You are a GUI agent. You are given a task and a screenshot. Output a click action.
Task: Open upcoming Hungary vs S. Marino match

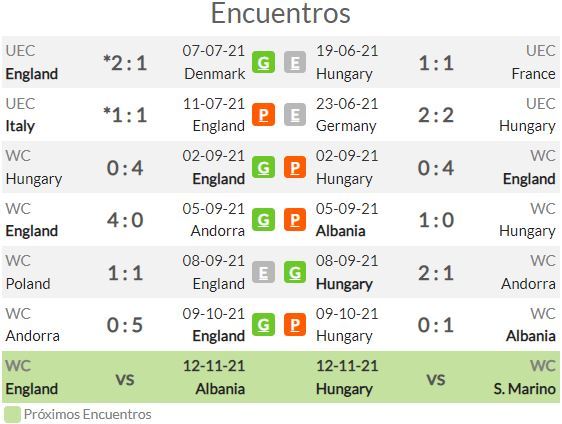[x=436, y=377]
